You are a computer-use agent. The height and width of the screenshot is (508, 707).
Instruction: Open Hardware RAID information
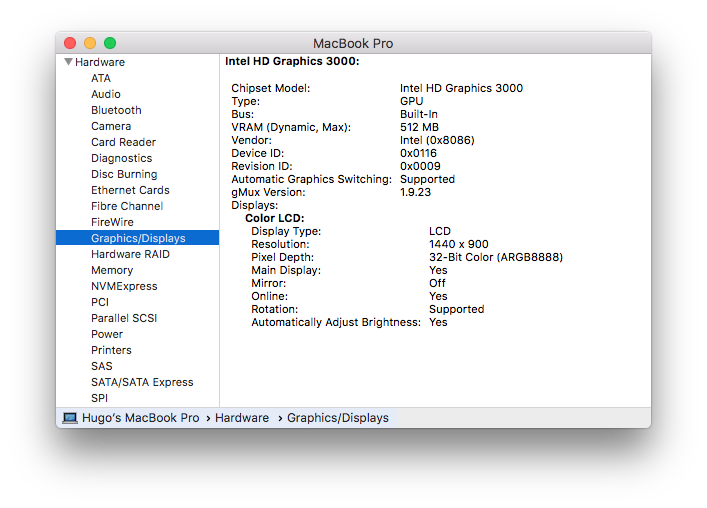pos(130,254)
